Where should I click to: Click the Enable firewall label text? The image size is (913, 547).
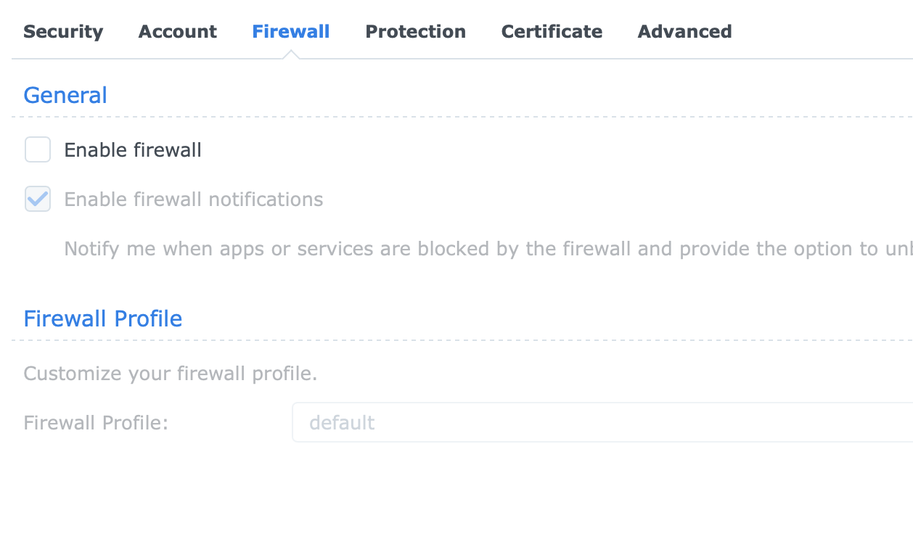coord(133,150)
